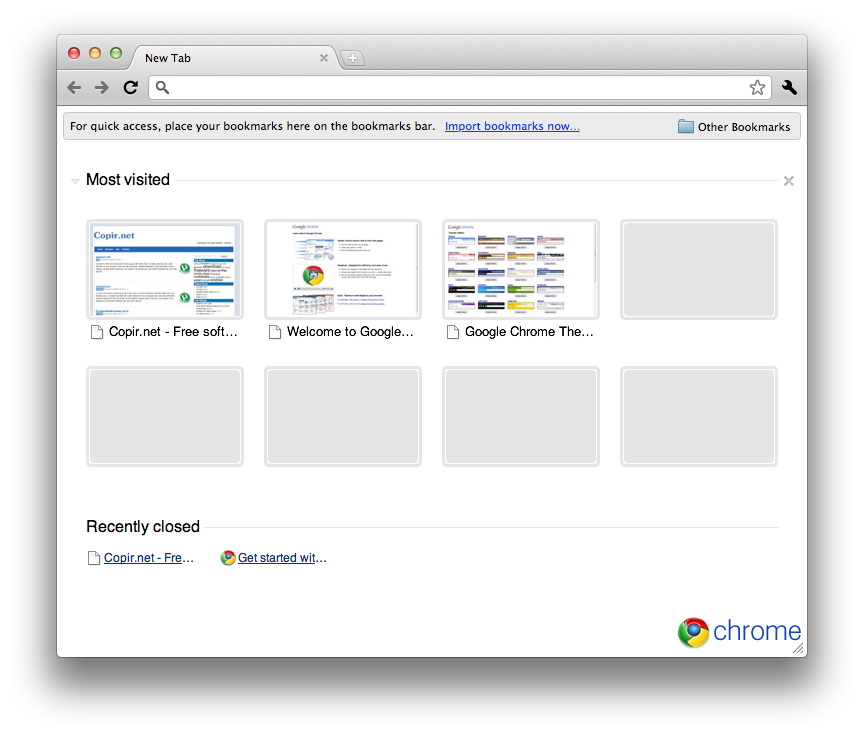The width and height of the screenshot is (864, 736).
Task: Click the window resize grip corner
Action: [798, 649]
